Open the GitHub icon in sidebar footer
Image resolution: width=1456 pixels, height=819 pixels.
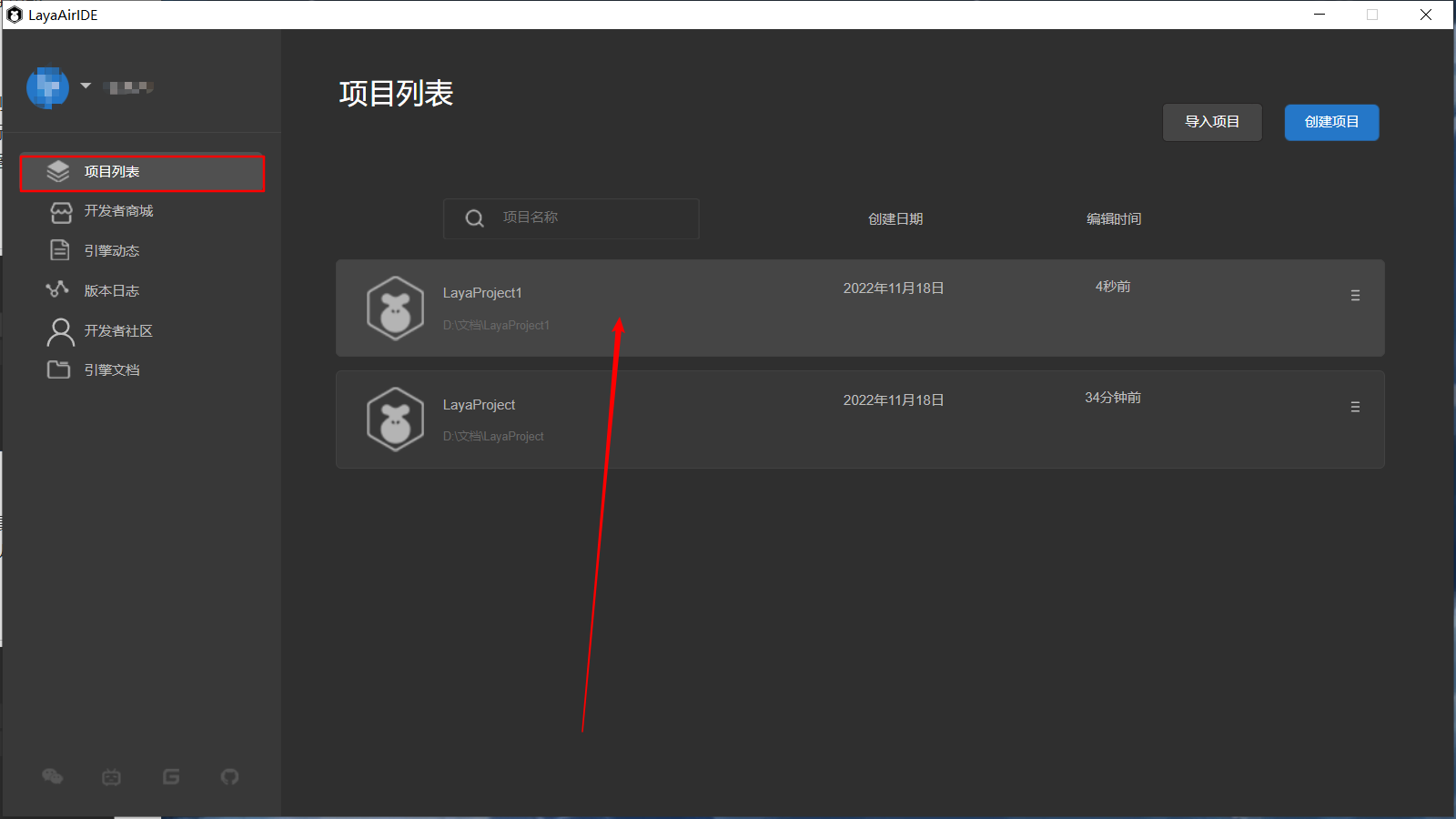[x=230, y=776]
